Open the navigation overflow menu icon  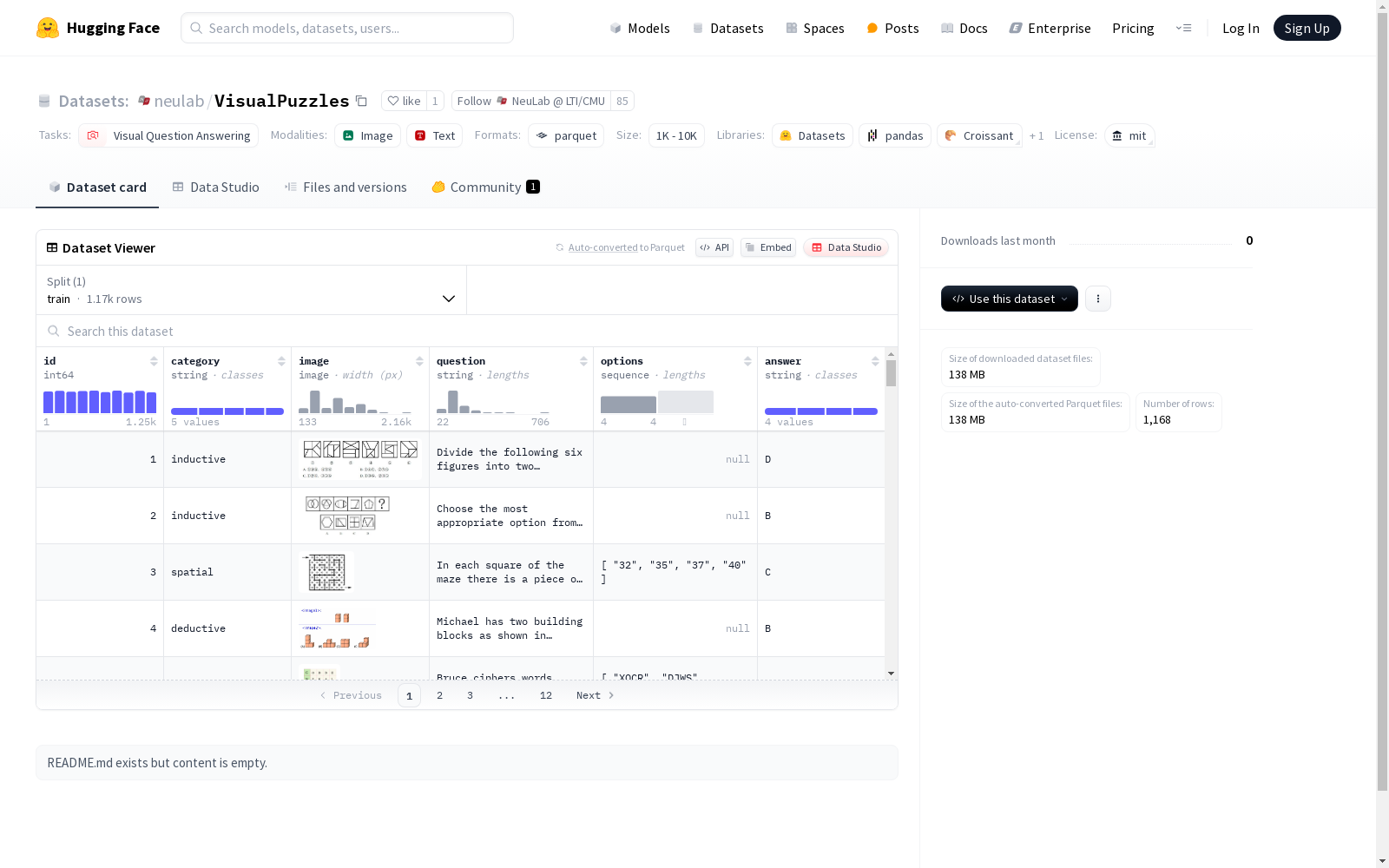point(1183,28)
